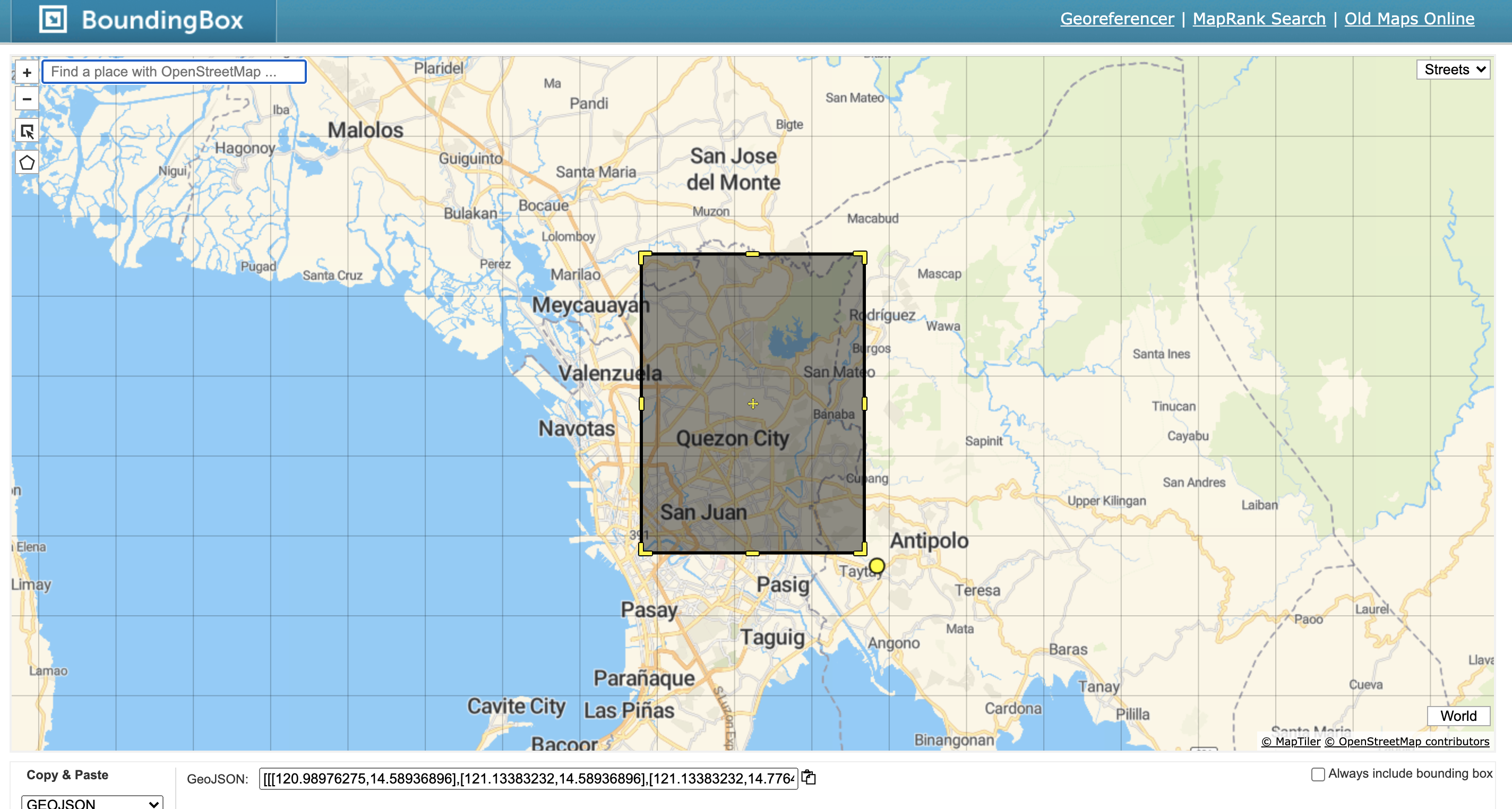Viewport: 1512px width, 809px height.
Task: Click the Binangonan map label
Action: click(954, 739)
